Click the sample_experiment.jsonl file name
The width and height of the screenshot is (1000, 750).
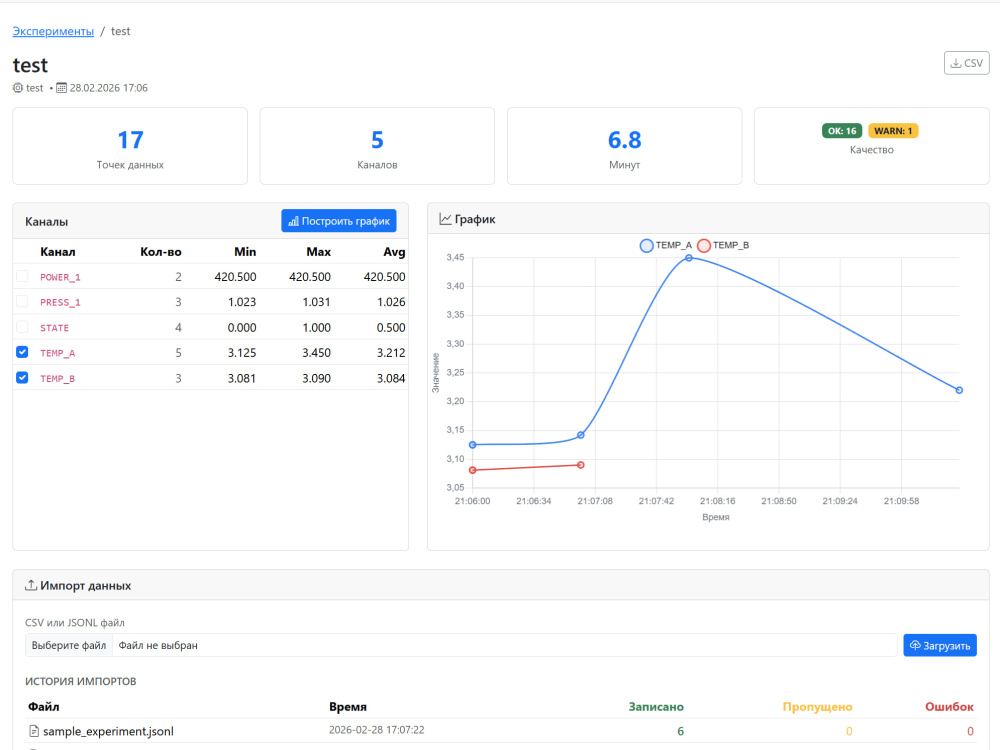[x=108, y=731]
